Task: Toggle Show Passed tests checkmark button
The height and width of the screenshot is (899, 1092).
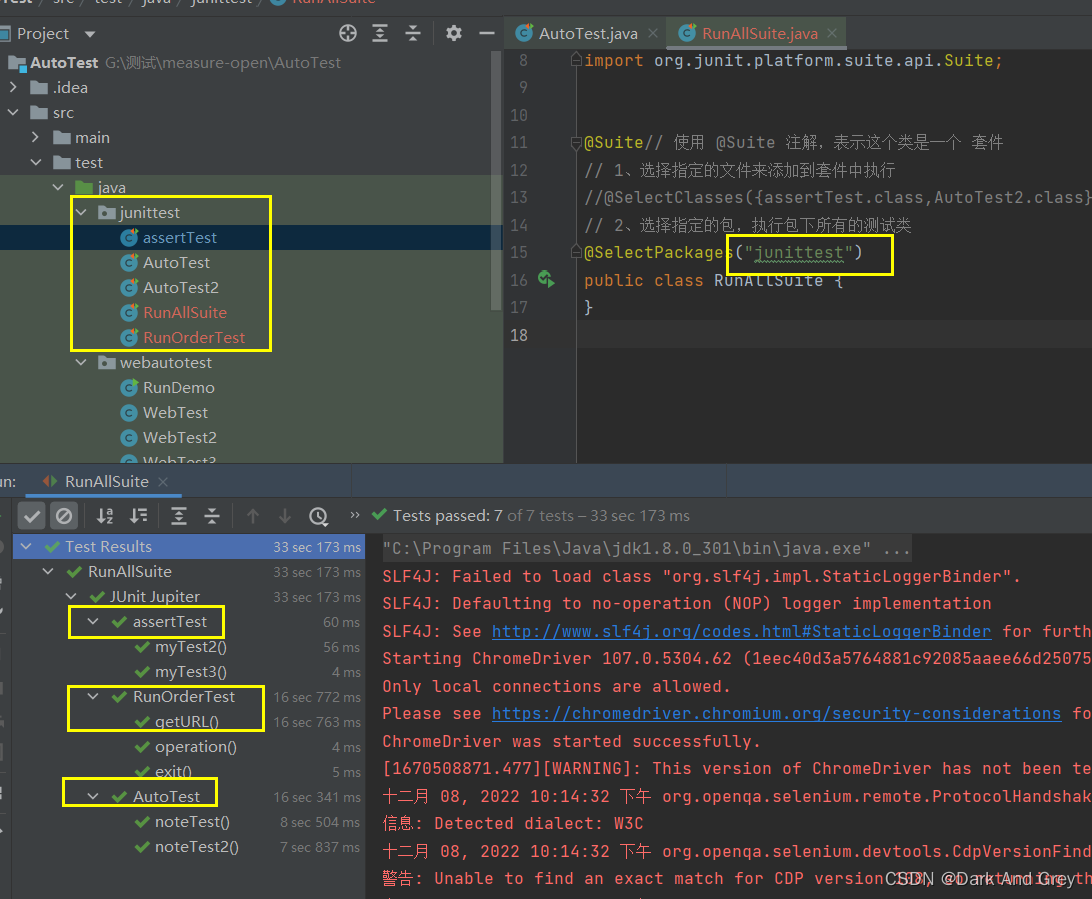Action: (32, 516)
